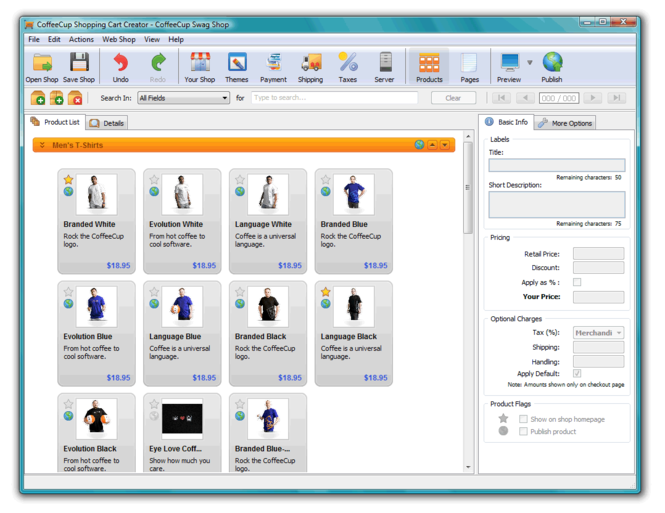
Task: Open Your Shop settings
Action: coord(199,67)
